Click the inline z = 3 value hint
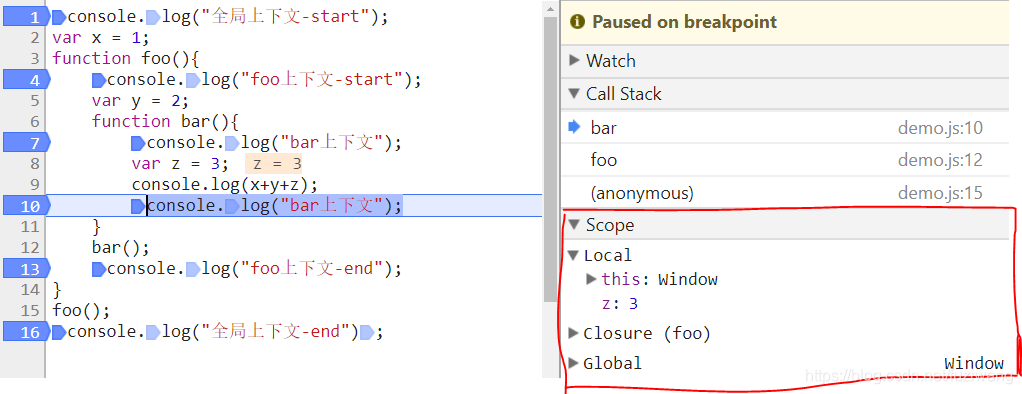This screenshot has width=1022, height=394. coord(274,164)
